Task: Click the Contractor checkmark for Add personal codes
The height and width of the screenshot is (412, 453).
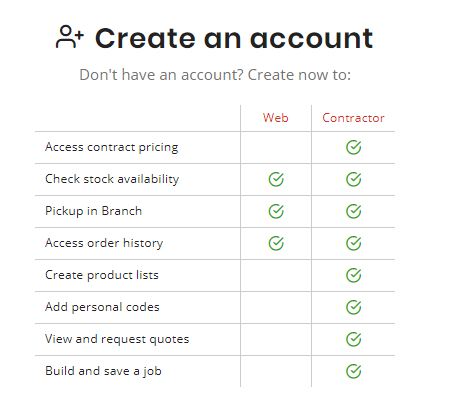Action: tap(353, 307)
